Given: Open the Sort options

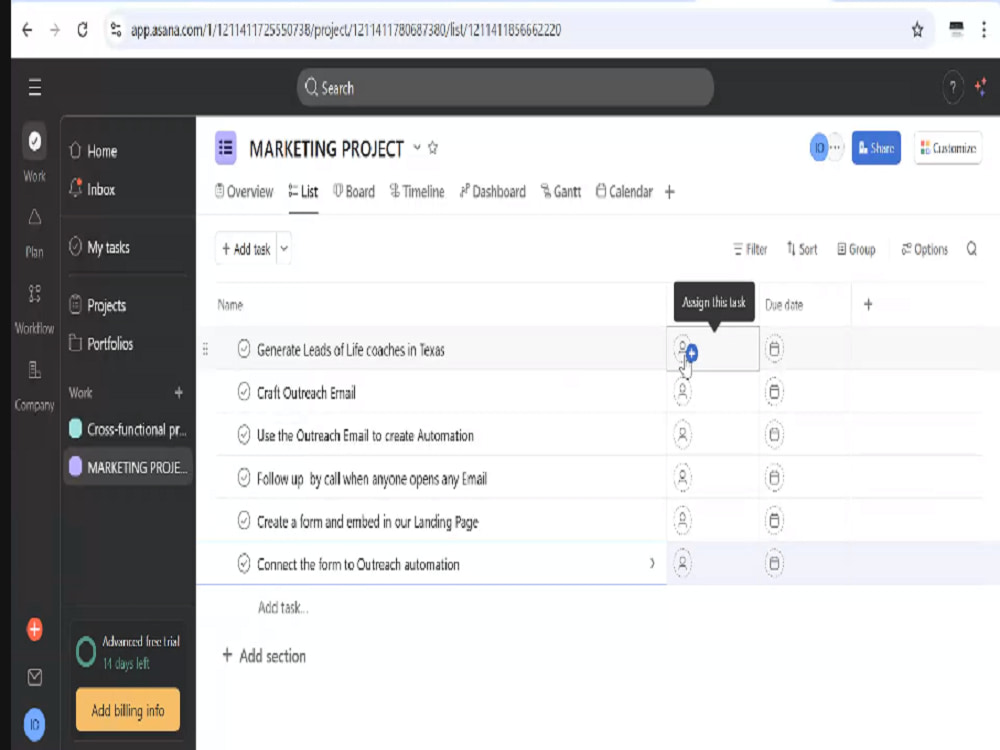Looking at the screenshot, I should (x=802, y=249).
